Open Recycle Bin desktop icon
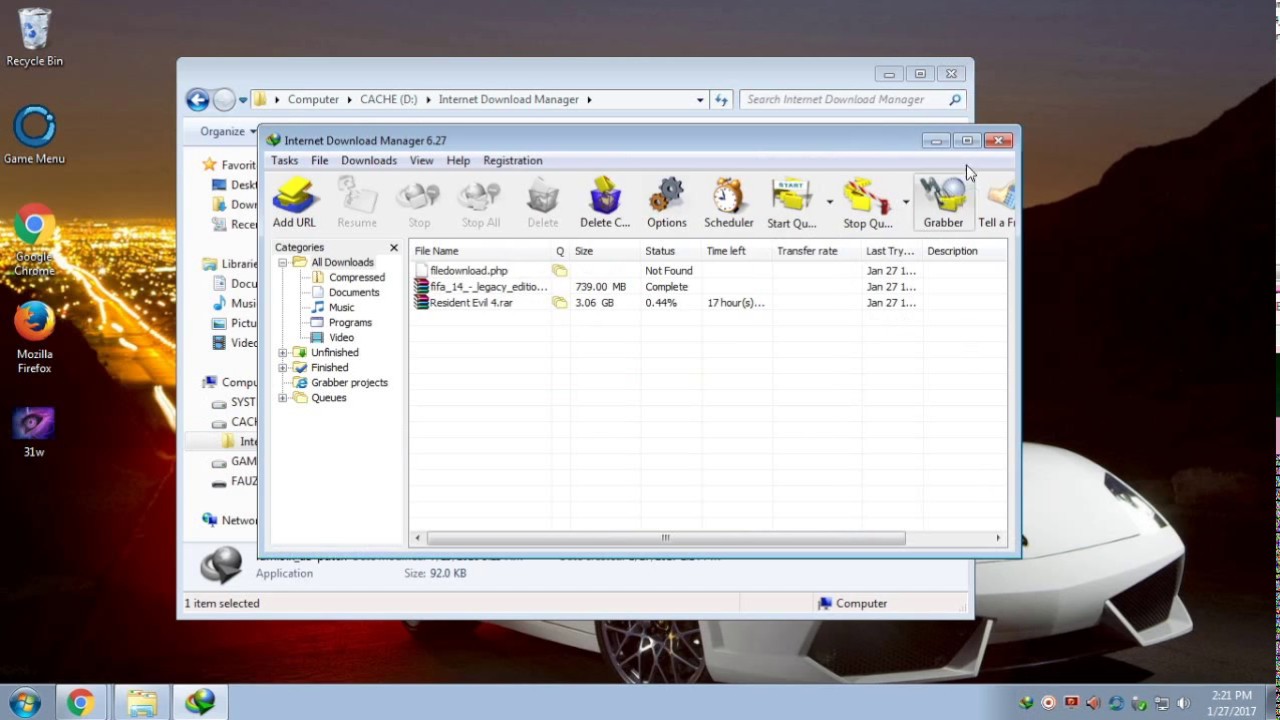Screen dimensions: 1280x720 click(x=34, y=38)
